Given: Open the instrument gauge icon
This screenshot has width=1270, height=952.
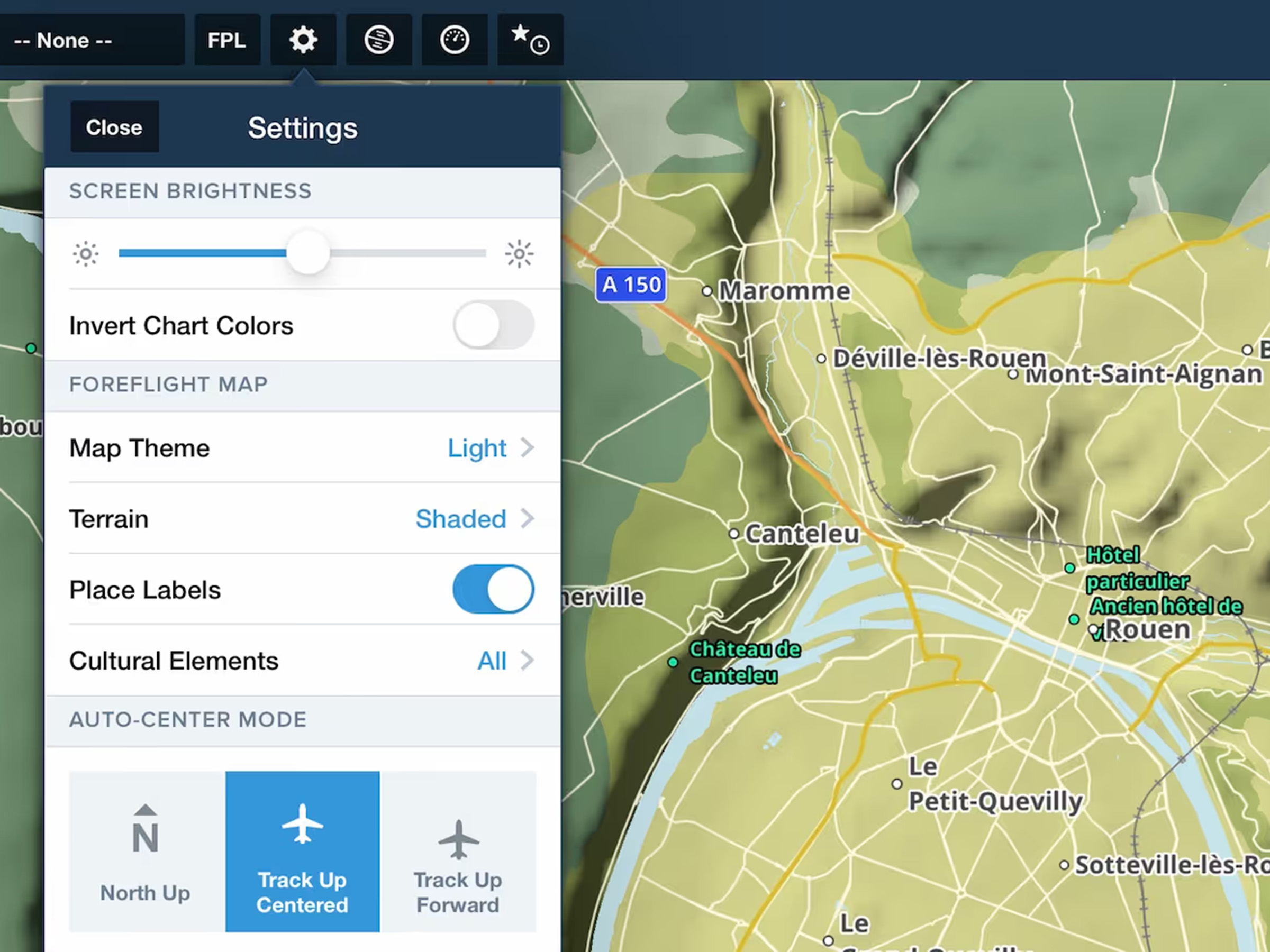Looking at the screenshot, I should [454, 40].
